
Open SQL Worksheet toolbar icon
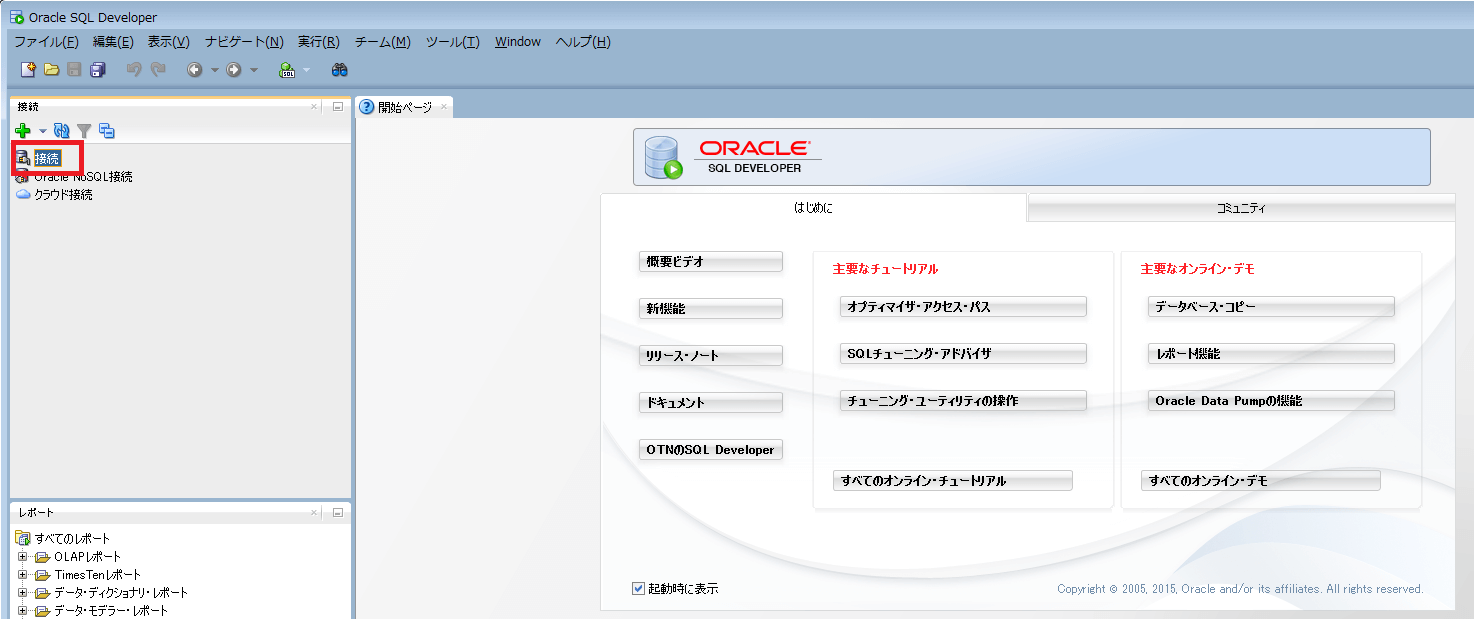pos(287,70)
